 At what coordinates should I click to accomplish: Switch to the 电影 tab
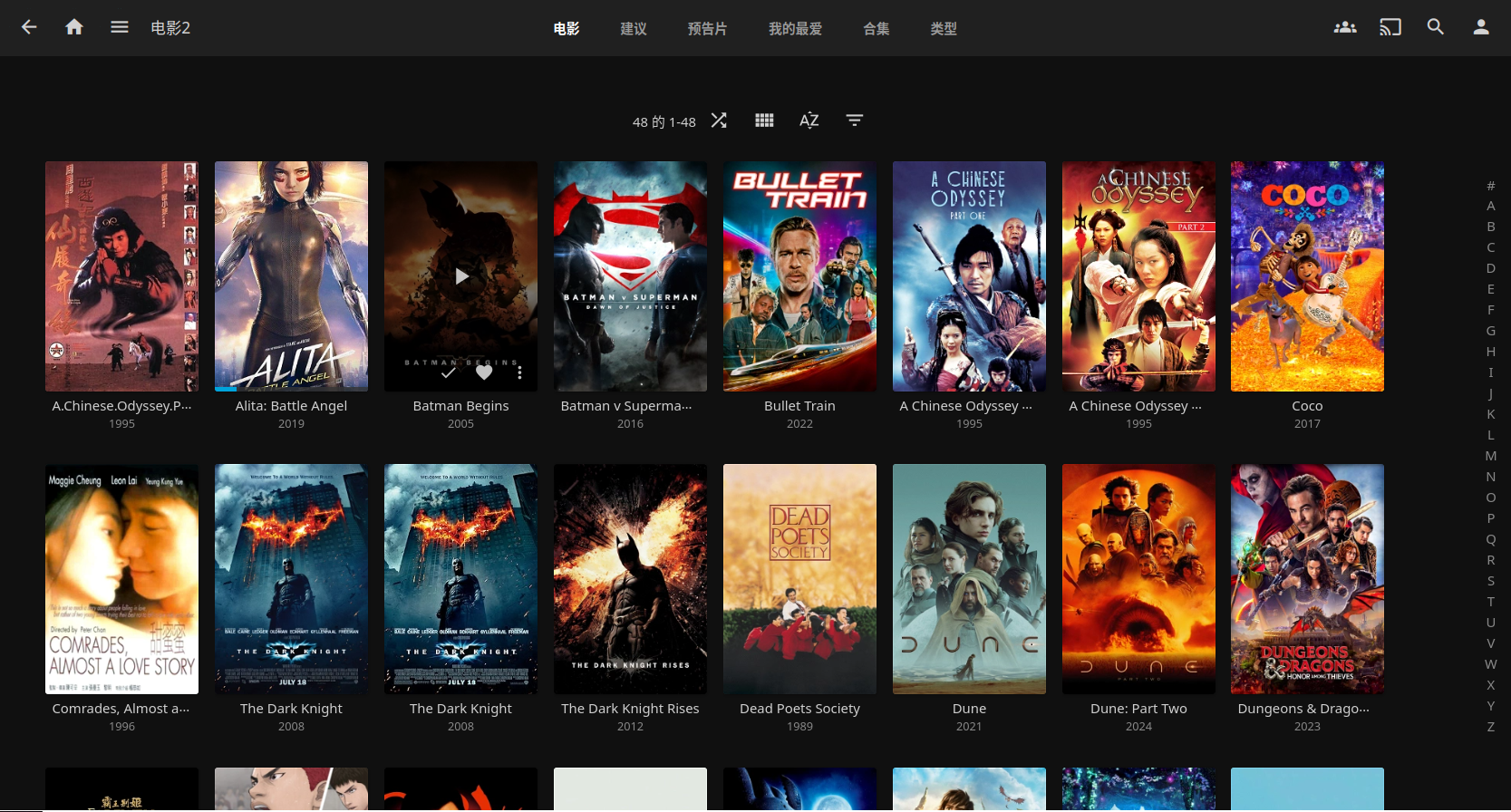(567, 28)
